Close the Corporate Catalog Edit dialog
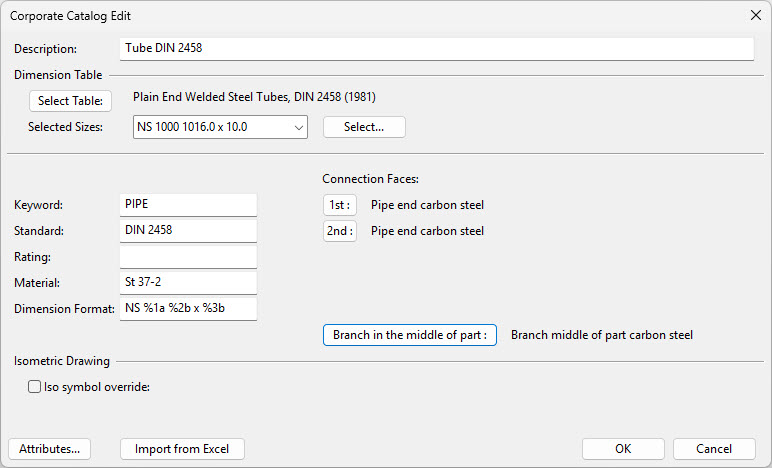 755,16
